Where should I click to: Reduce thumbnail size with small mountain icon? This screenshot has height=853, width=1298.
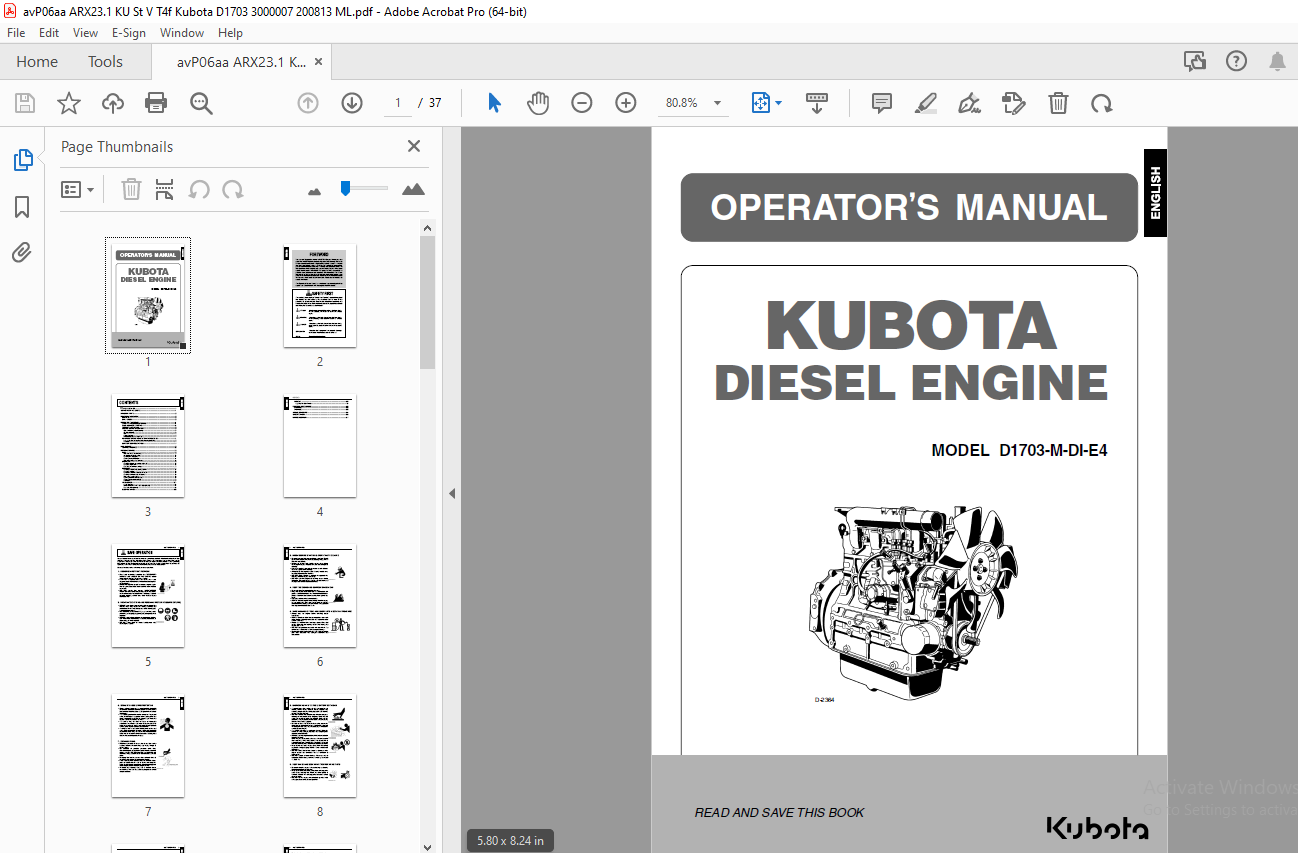315,190
